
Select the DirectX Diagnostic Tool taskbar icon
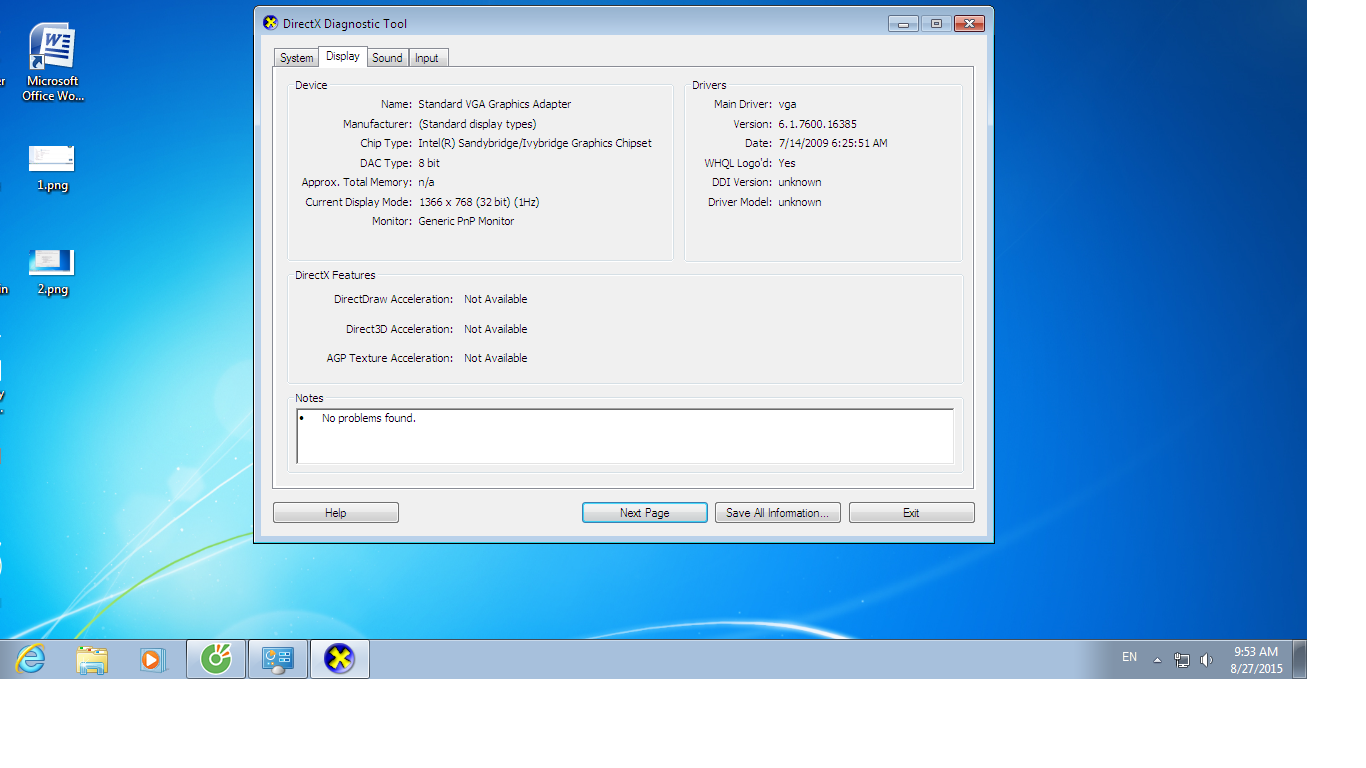click(x=340, y=659)
